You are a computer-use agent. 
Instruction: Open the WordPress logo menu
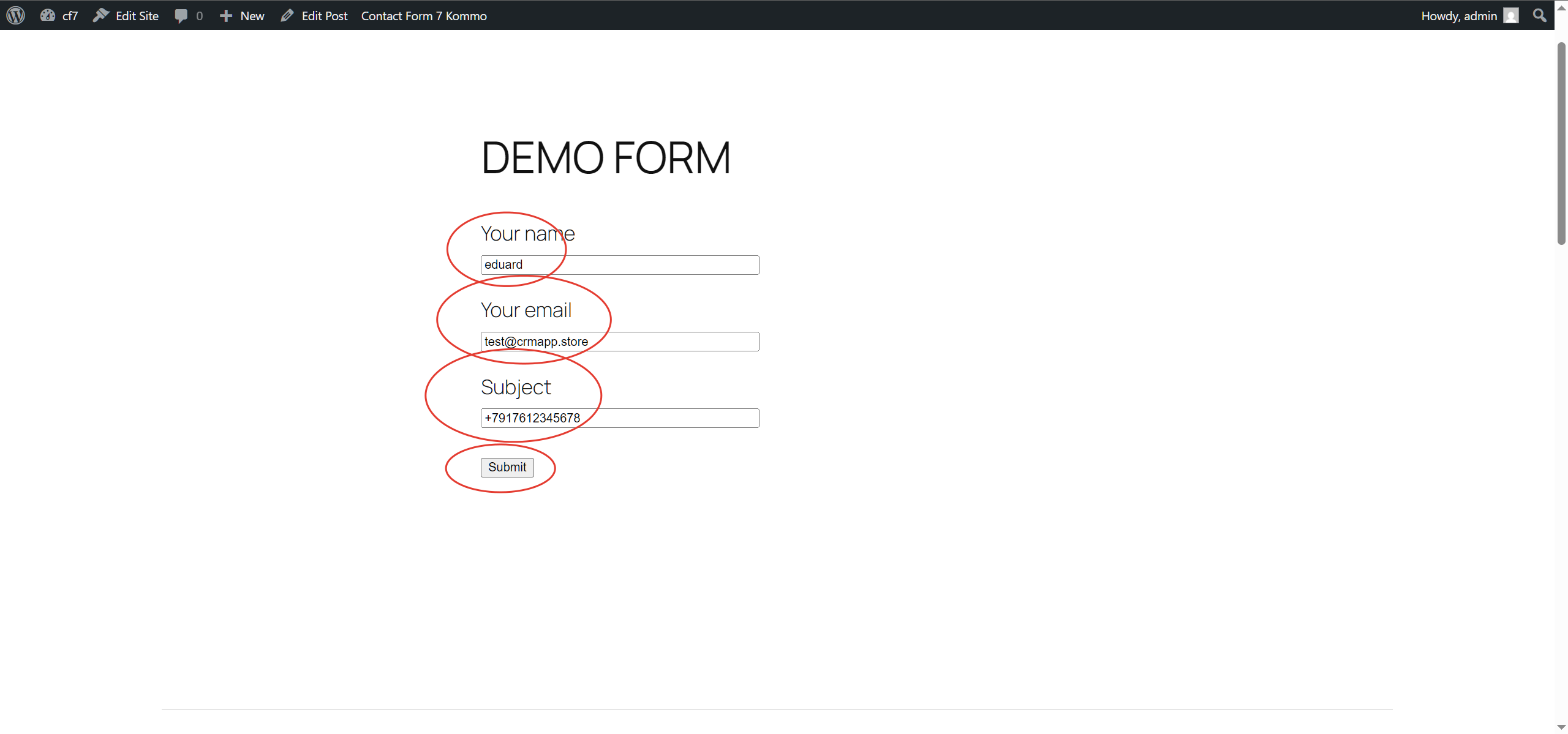(15, 15)
